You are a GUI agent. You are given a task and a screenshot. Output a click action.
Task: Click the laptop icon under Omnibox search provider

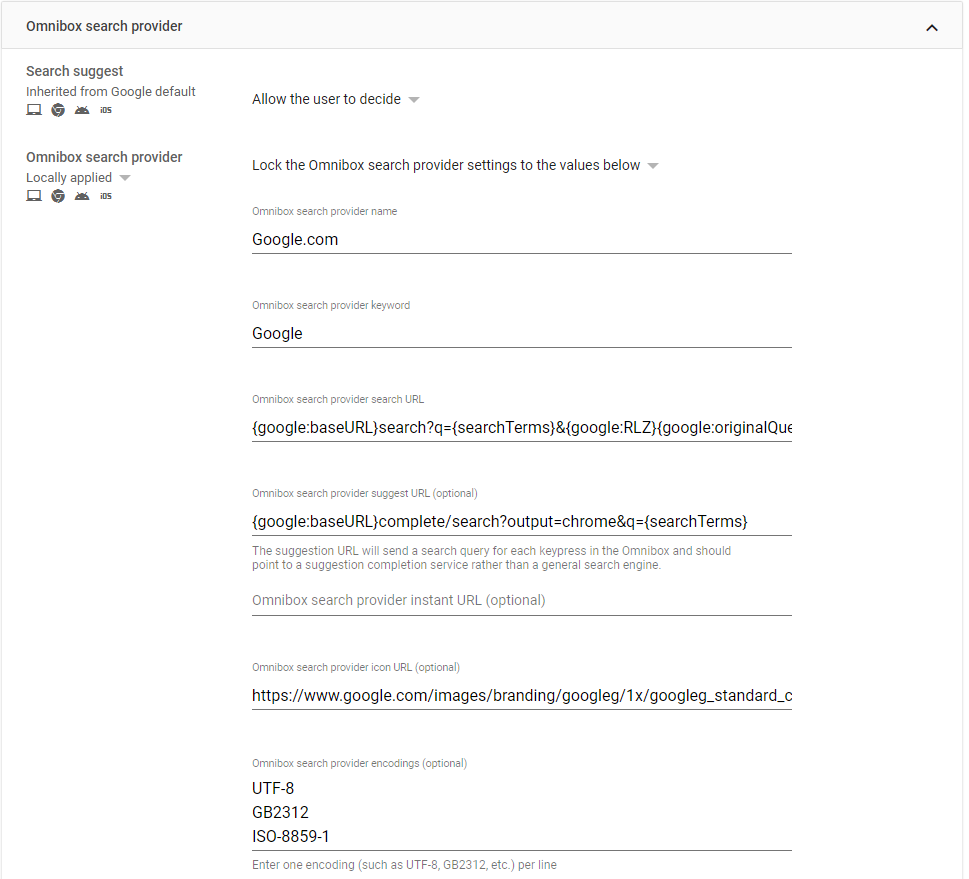(34, 196)
